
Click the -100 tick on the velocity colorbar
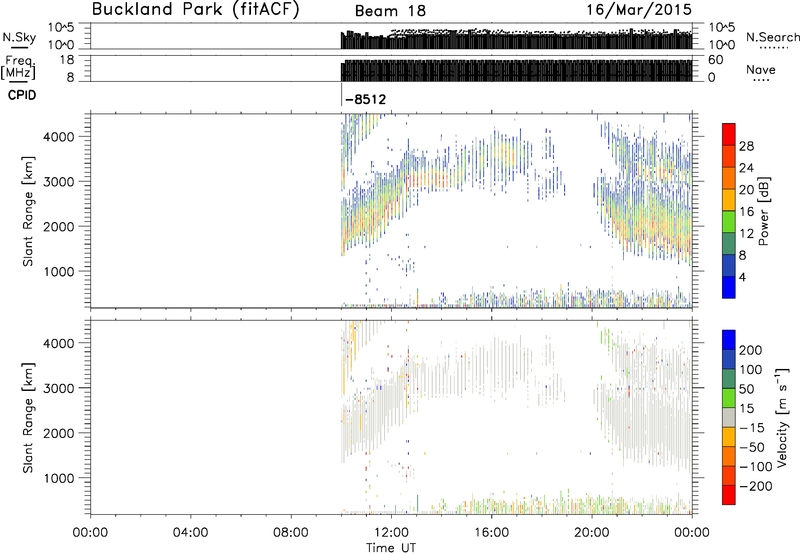(756, 466)
